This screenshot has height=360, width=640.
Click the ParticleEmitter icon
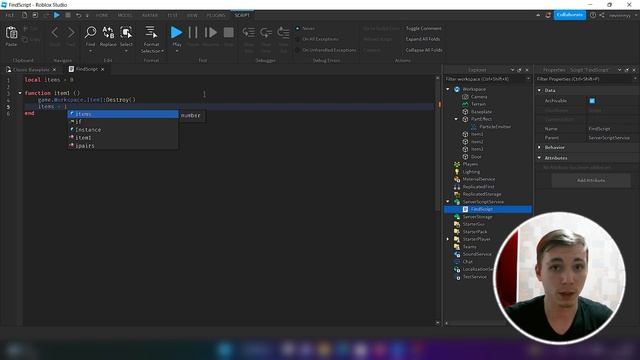(473, 127)
